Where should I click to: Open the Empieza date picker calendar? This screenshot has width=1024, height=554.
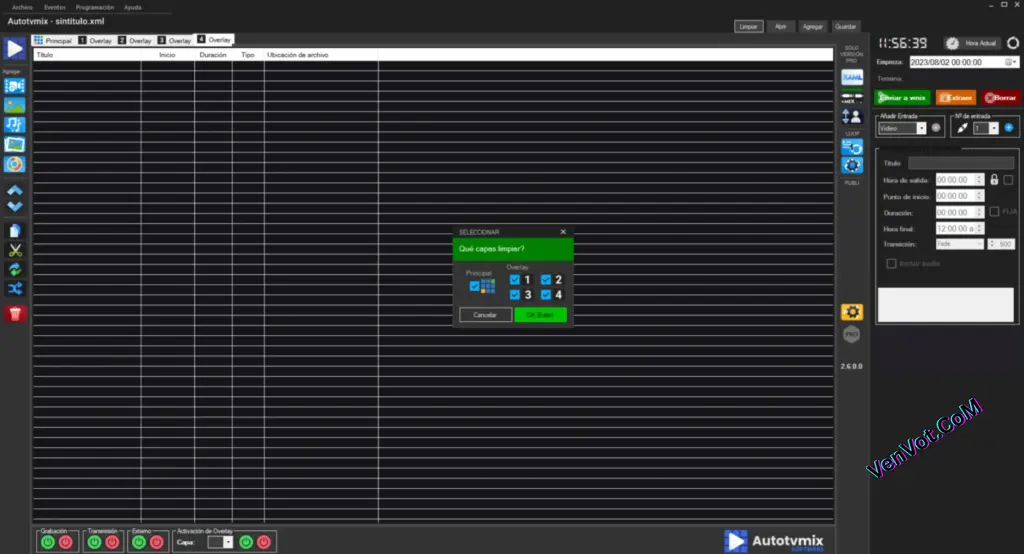(1010, 62)
